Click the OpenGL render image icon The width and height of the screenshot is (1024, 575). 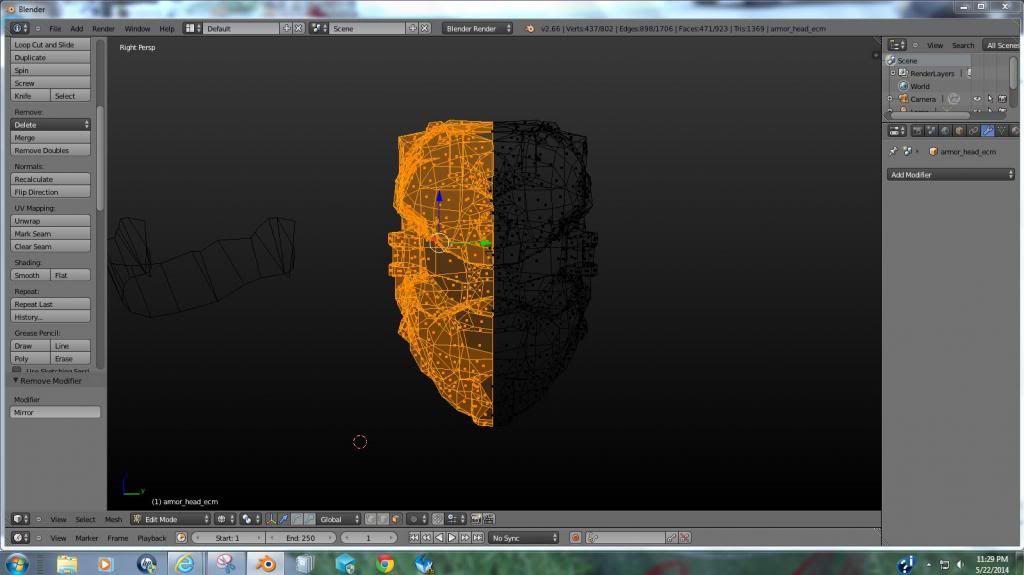click(x=476, y=519)
